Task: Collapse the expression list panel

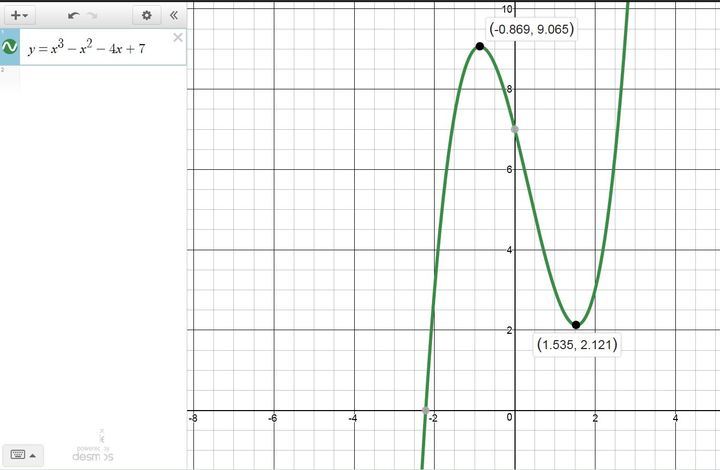Action: tap(174, 15)
